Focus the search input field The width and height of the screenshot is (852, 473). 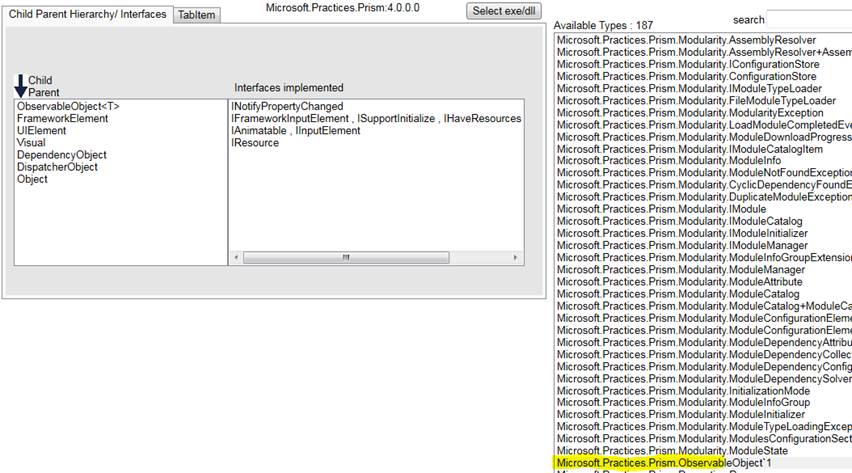(809, 20)
